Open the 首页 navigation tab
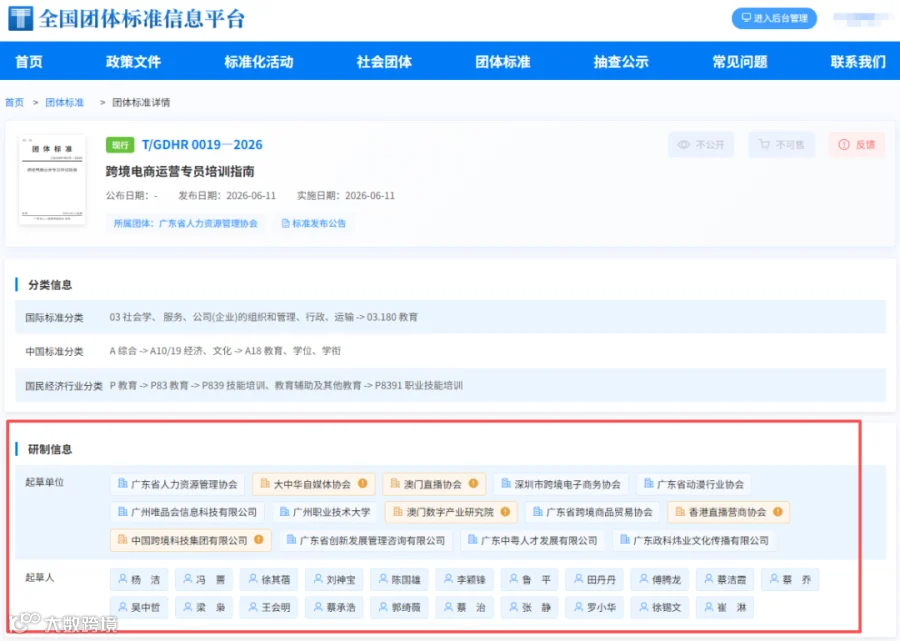 (29, 61)
